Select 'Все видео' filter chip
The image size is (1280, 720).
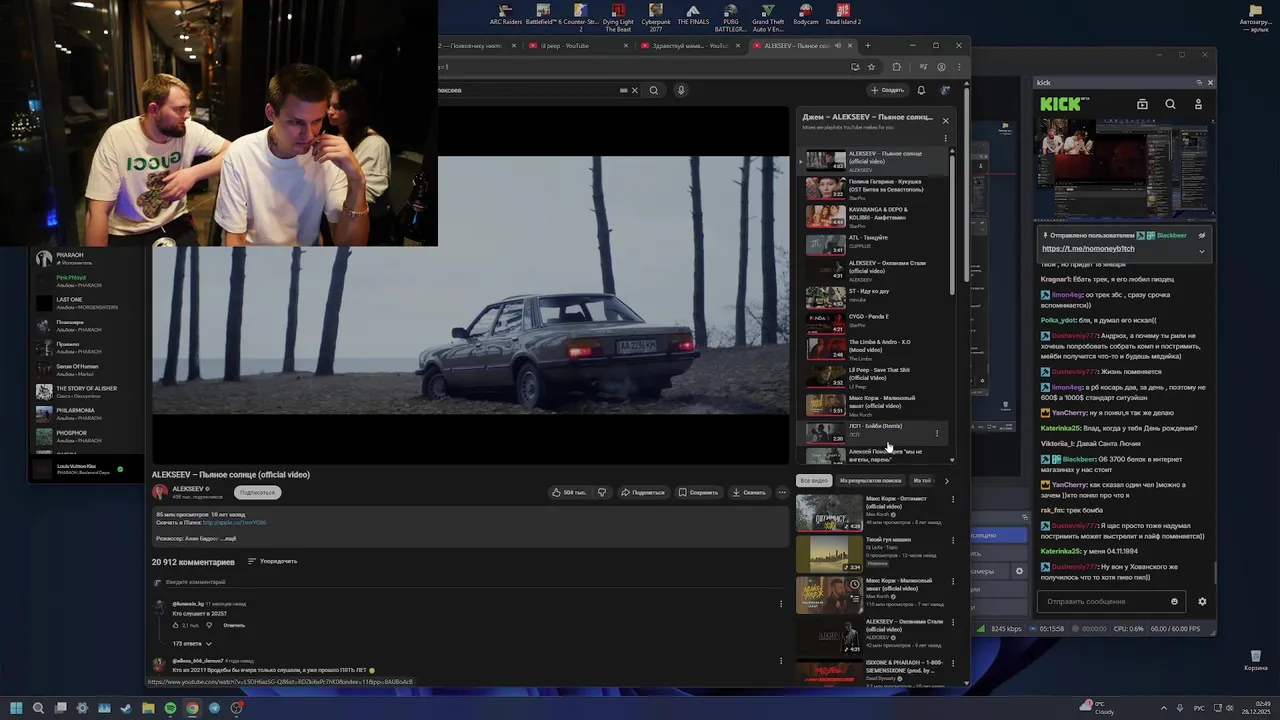pyautogui.click(x=814, y=481)
